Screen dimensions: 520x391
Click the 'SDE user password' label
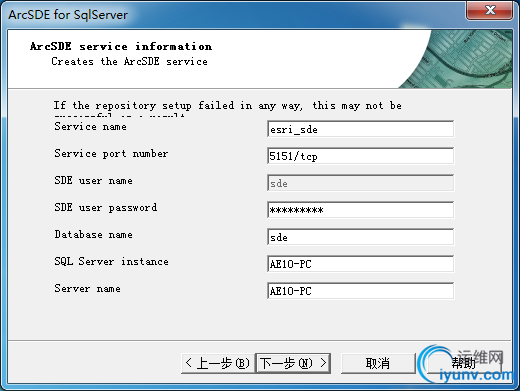[x=106, y=208]
